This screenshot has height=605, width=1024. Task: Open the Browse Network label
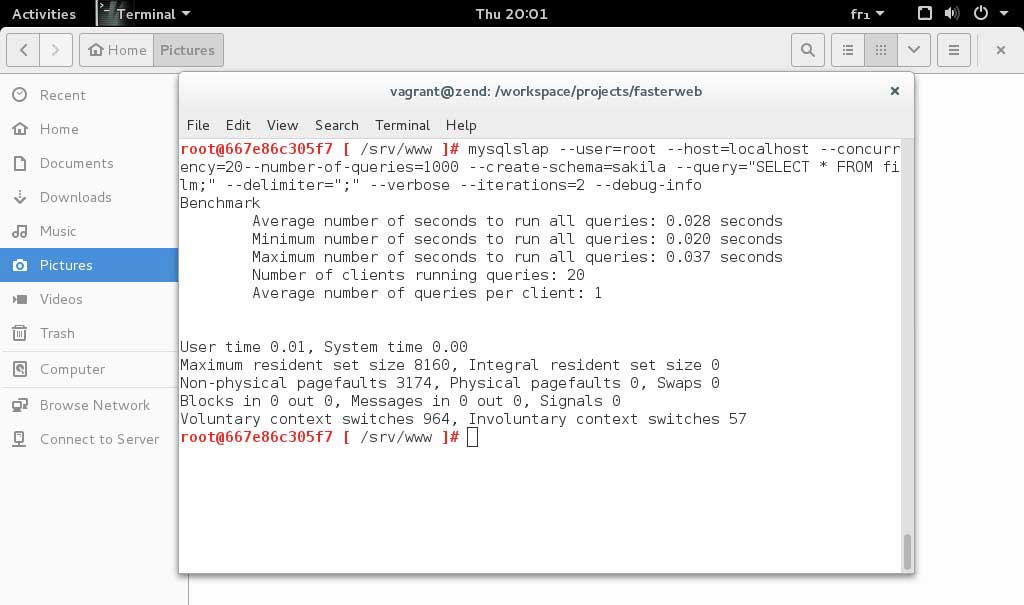pyautogui.click(x=95, y=405)
